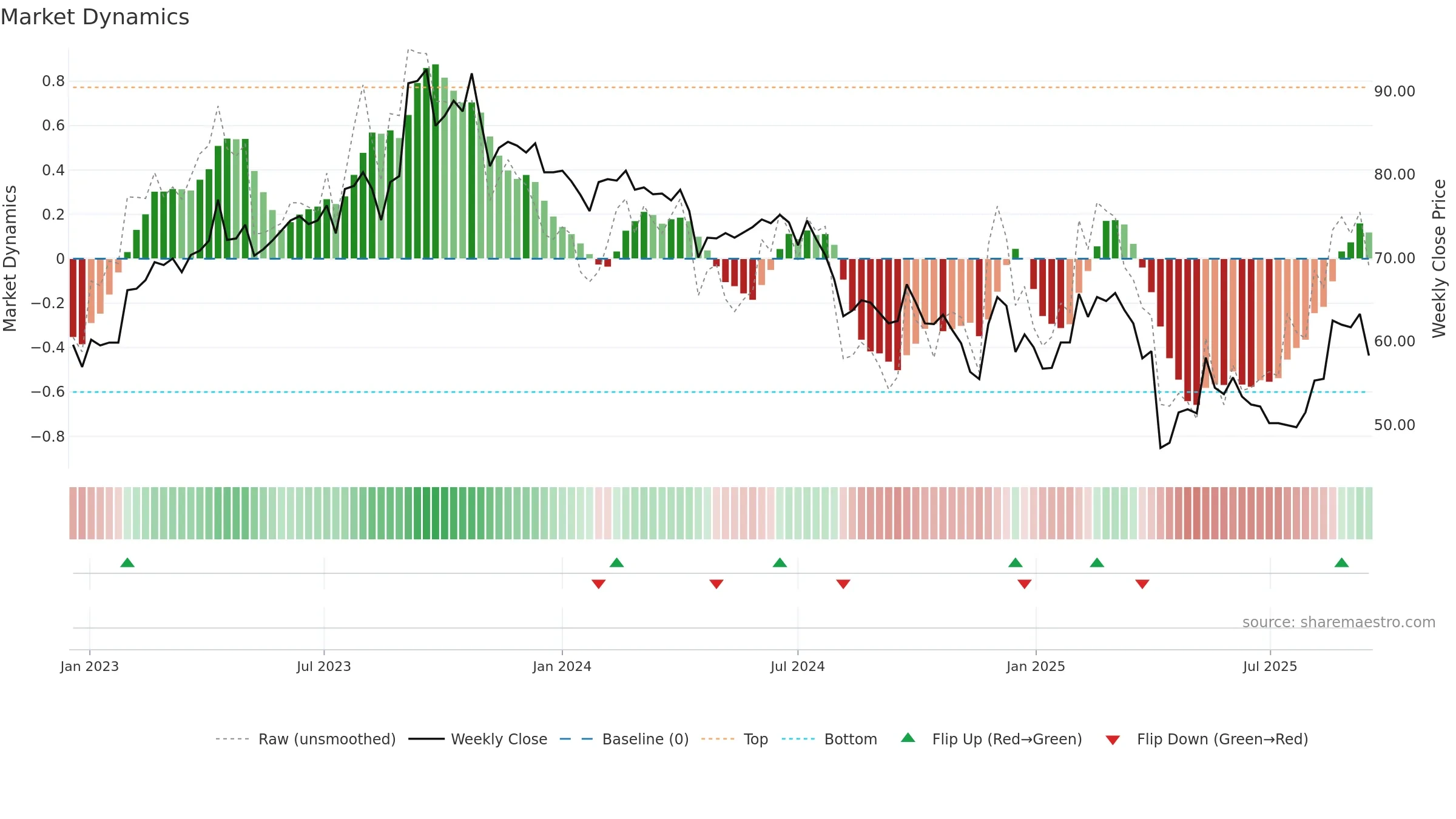Click the 60.00 price tick on the right axis
This screenshot has height=819, width=1456.
click(1395, 342)
